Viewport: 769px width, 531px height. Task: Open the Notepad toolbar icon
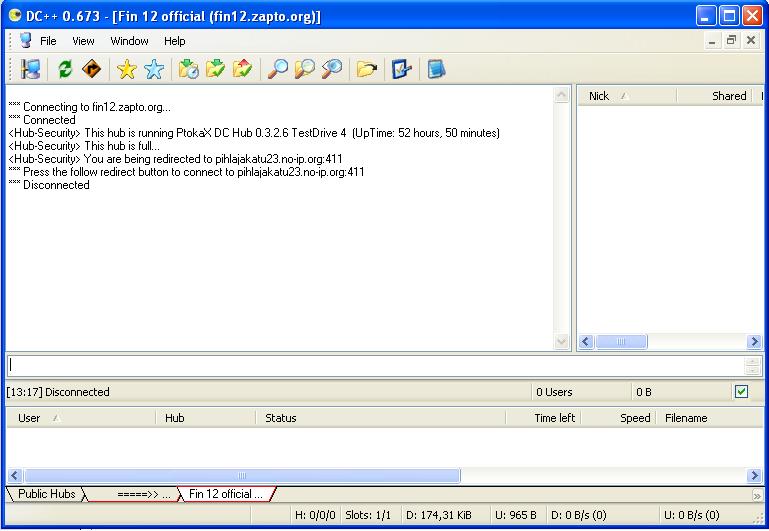[x=436, y=69]
